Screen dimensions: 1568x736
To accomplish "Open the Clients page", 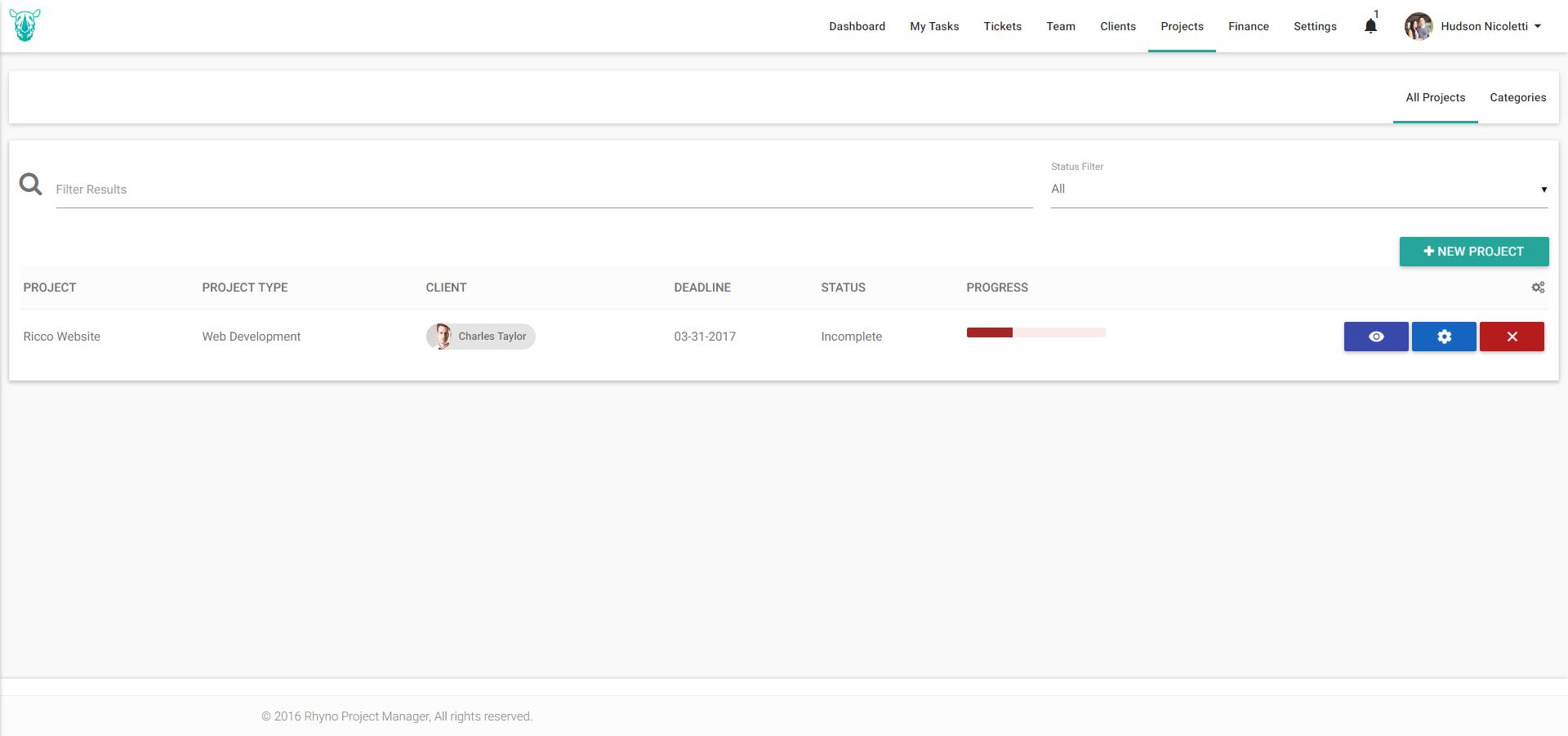I will point(1117,26).
